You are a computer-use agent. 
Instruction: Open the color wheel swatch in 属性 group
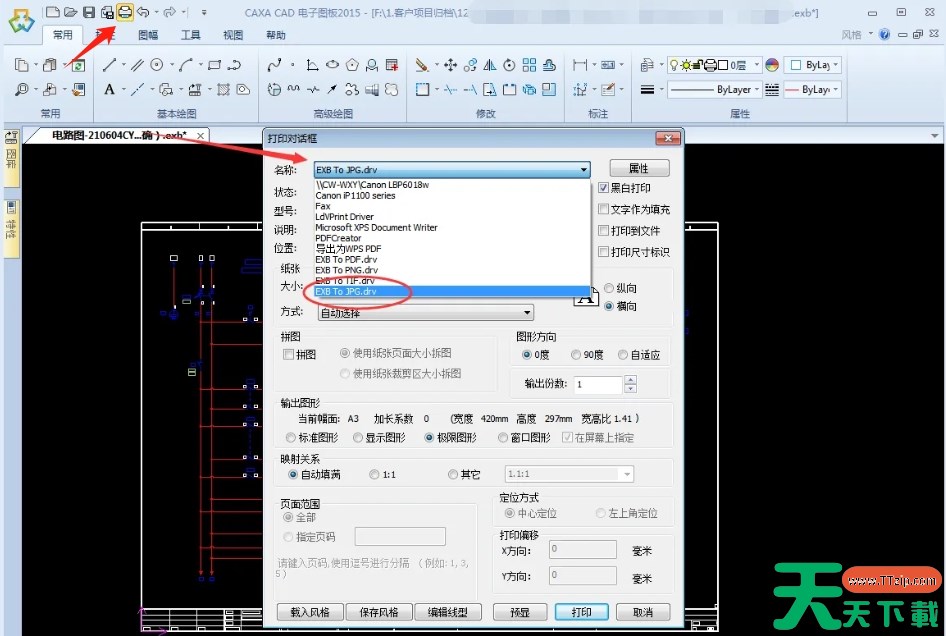coord(771,65)
